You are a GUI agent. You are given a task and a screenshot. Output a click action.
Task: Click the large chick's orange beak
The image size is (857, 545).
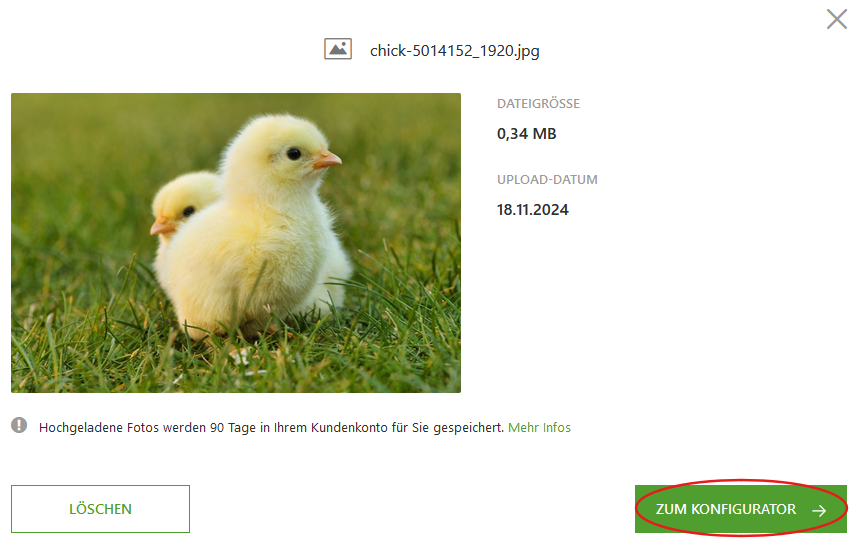tap(326, 160)
